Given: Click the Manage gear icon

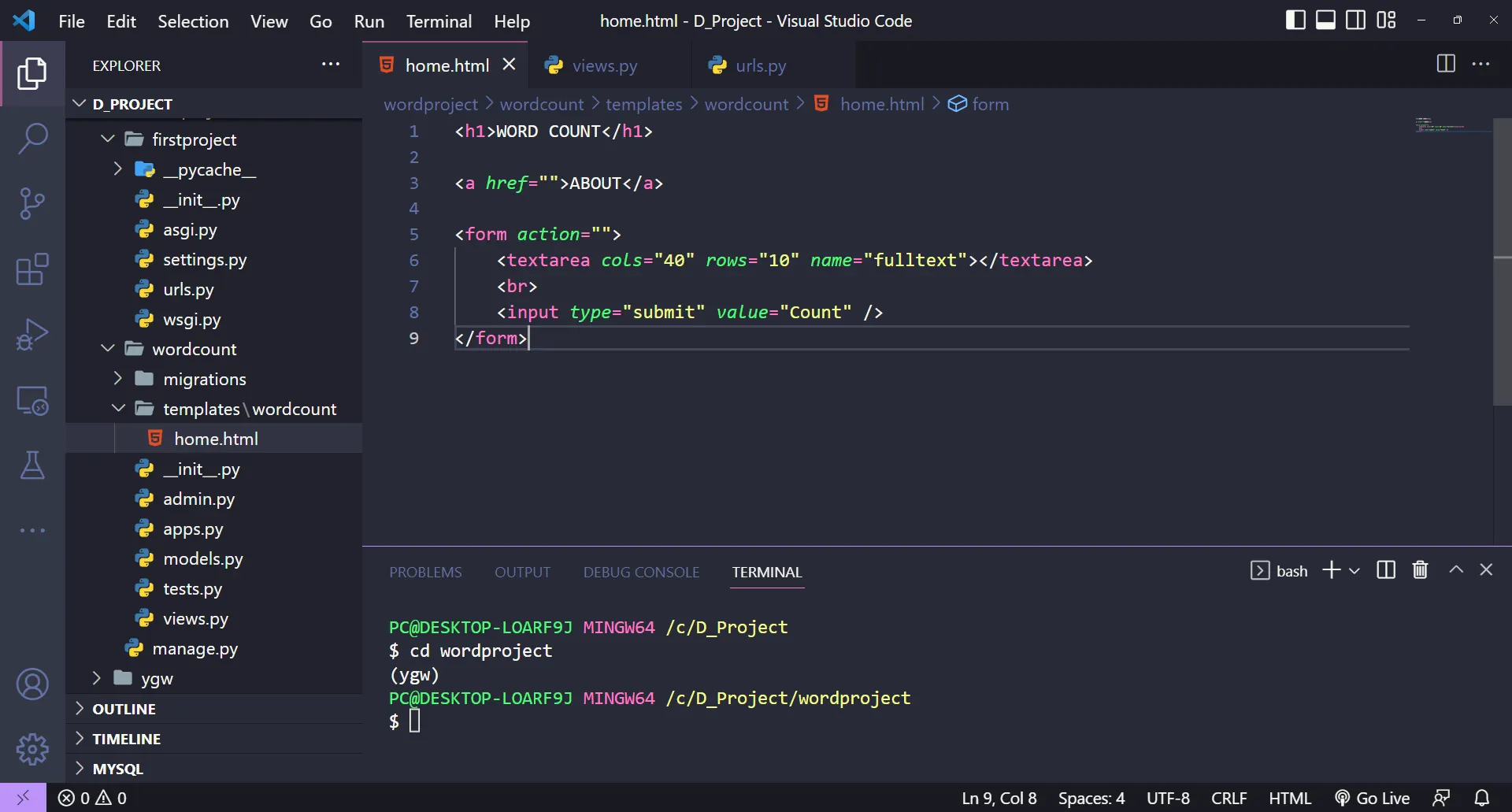Looking at the screenshot, I should pos(32,749).
